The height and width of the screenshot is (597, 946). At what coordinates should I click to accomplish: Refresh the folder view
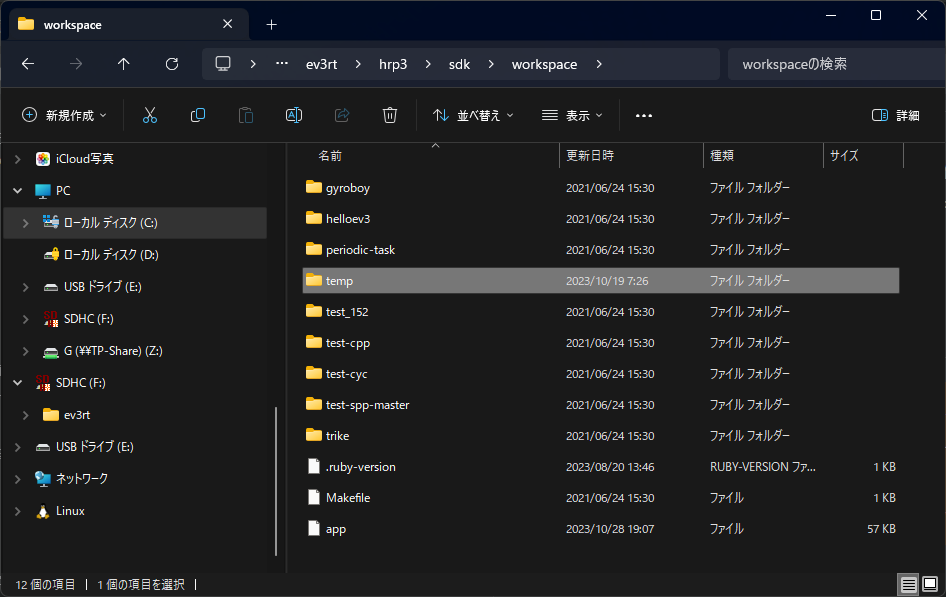(x=171, y=63)
